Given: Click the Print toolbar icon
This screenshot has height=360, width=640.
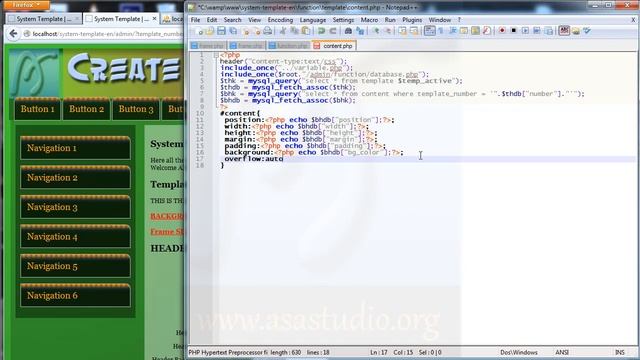Looking at the screenshot, I should [x=268, y=31].
